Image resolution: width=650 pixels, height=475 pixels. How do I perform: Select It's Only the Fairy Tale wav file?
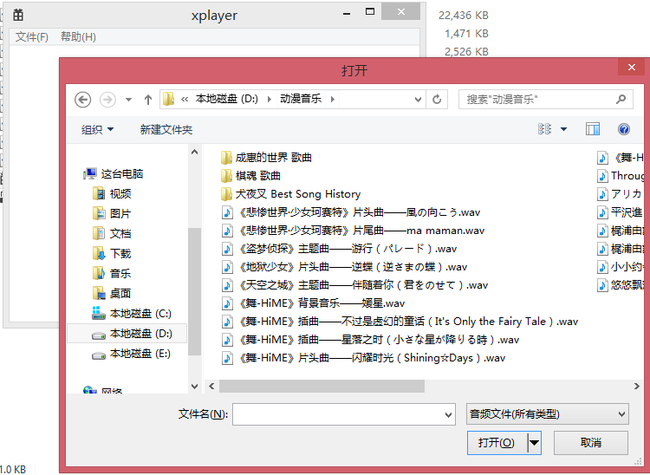(400, 322)
